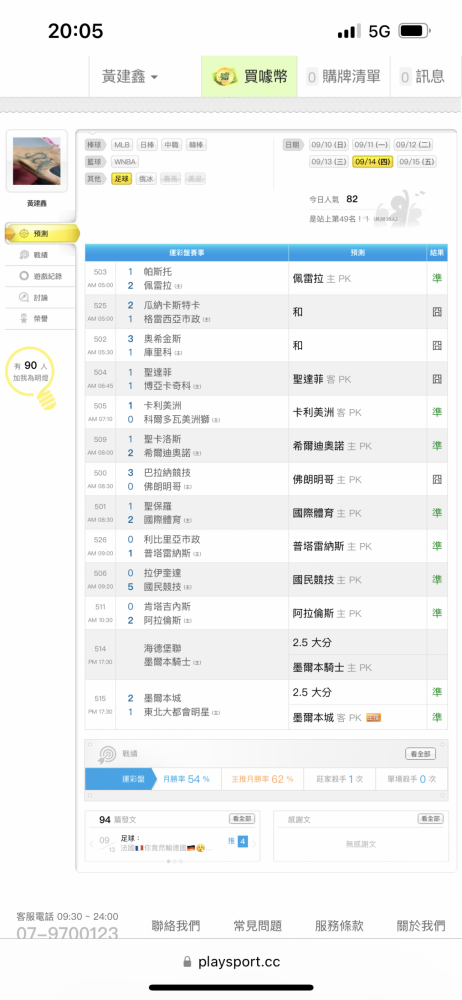The width and height of the screenshot is (462, 1000).
Task: Click 看全部 in the 戰績 section
Action: coord(421,754)
